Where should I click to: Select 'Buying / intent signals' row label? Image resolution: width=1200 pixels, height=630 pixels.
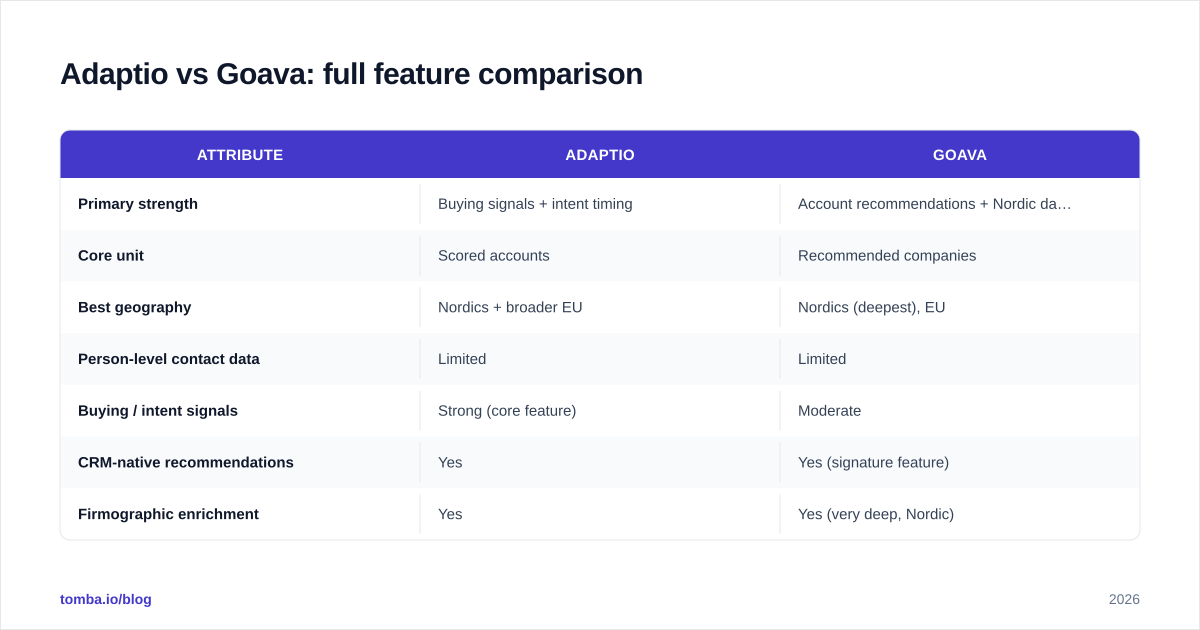tap(158, 411)
